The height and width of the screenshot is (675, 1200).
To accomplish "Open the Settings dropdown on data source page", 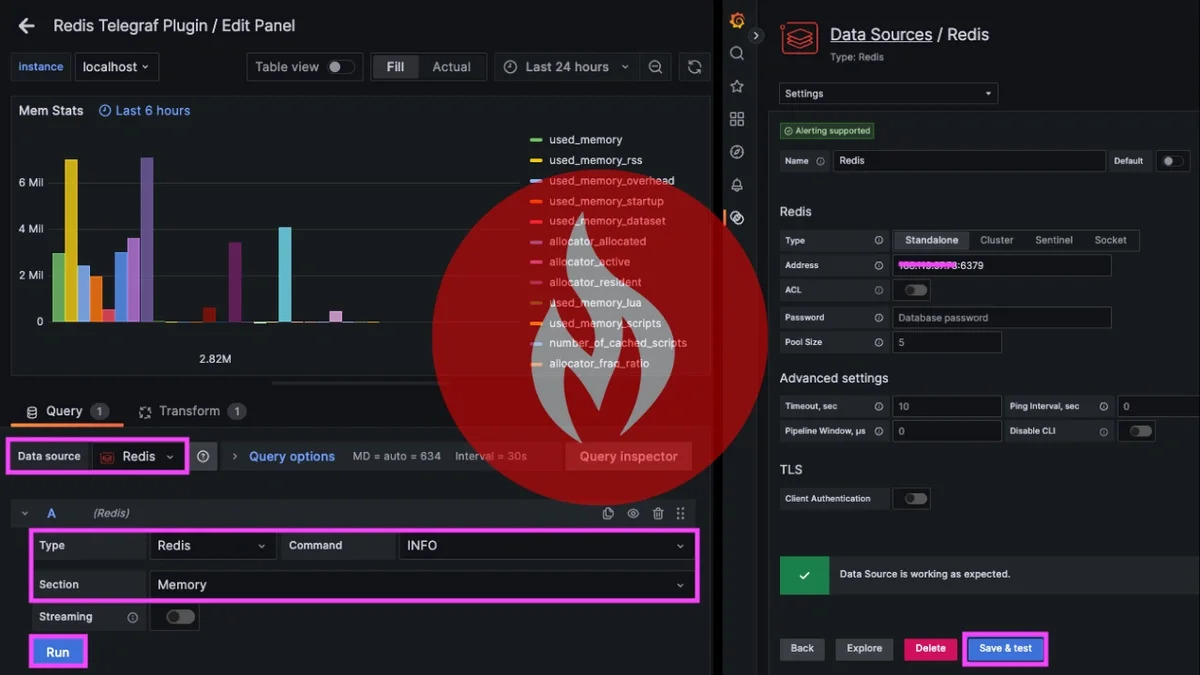I will click(x=888, y=94).
